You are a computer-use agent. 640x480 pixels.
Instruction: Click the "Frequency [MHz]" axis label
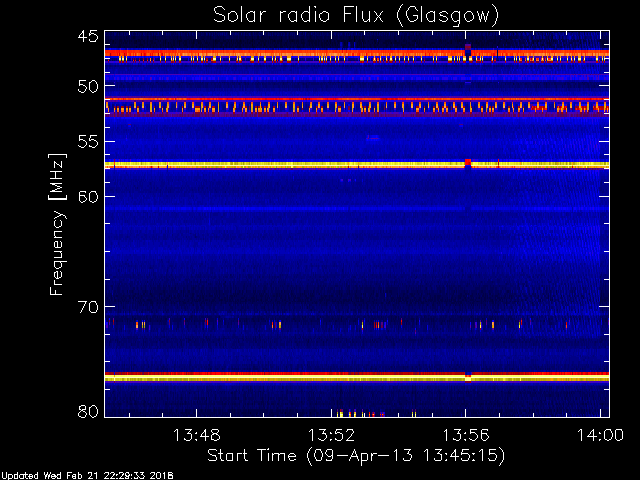(57, 224)
